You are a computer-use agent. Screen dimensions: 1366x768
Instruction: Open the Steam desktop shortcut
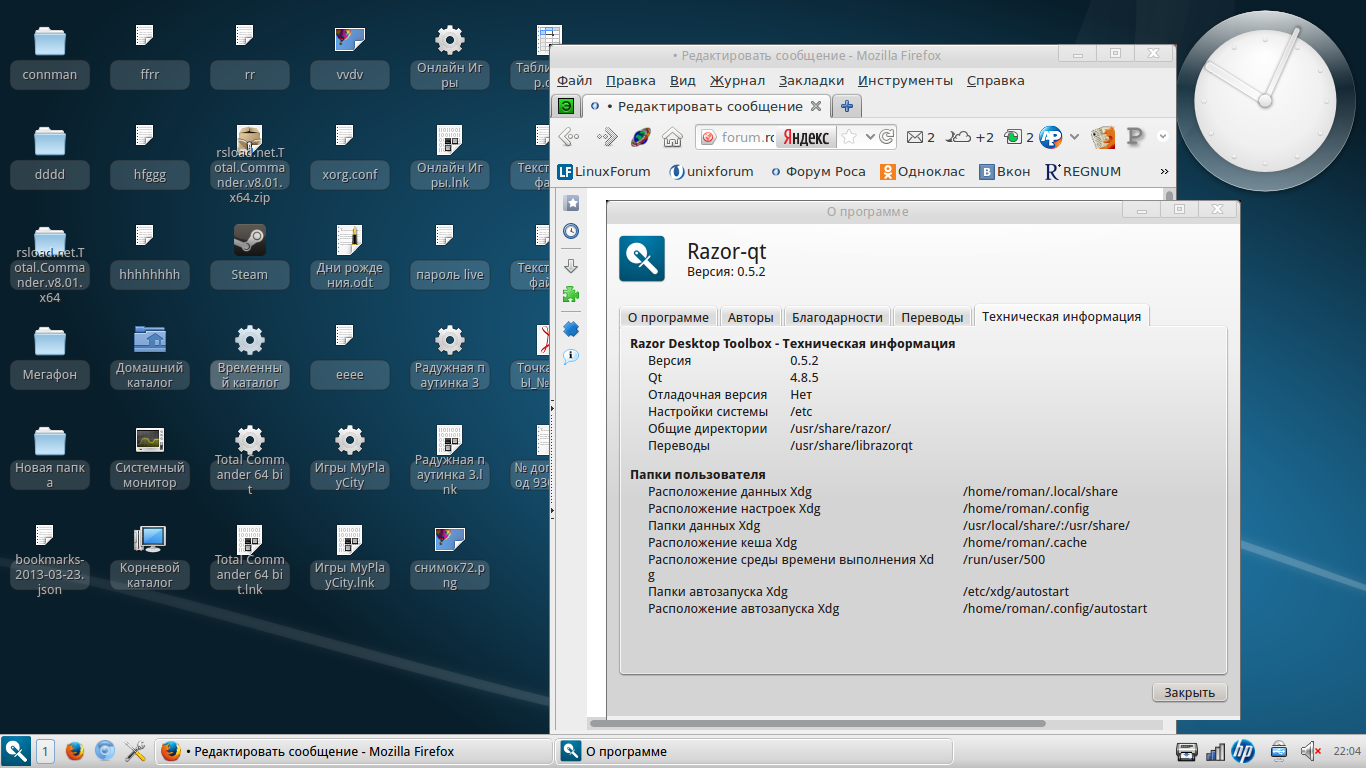(249, 255)
